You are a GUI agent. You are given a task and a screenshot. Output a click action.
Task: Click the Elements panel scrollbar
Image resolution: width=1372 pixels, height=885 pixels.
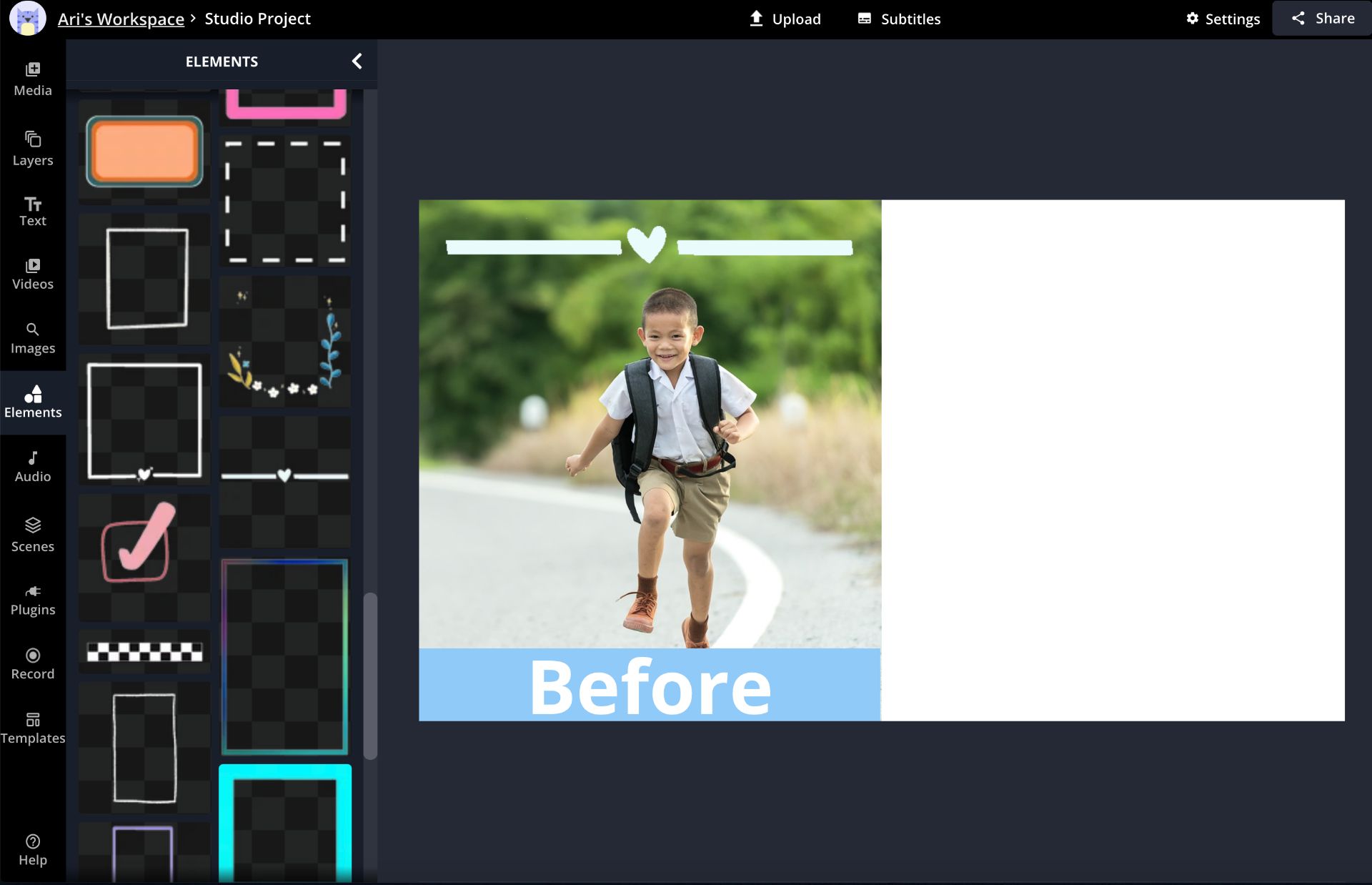pyautogui.click(x=370, y=675)
